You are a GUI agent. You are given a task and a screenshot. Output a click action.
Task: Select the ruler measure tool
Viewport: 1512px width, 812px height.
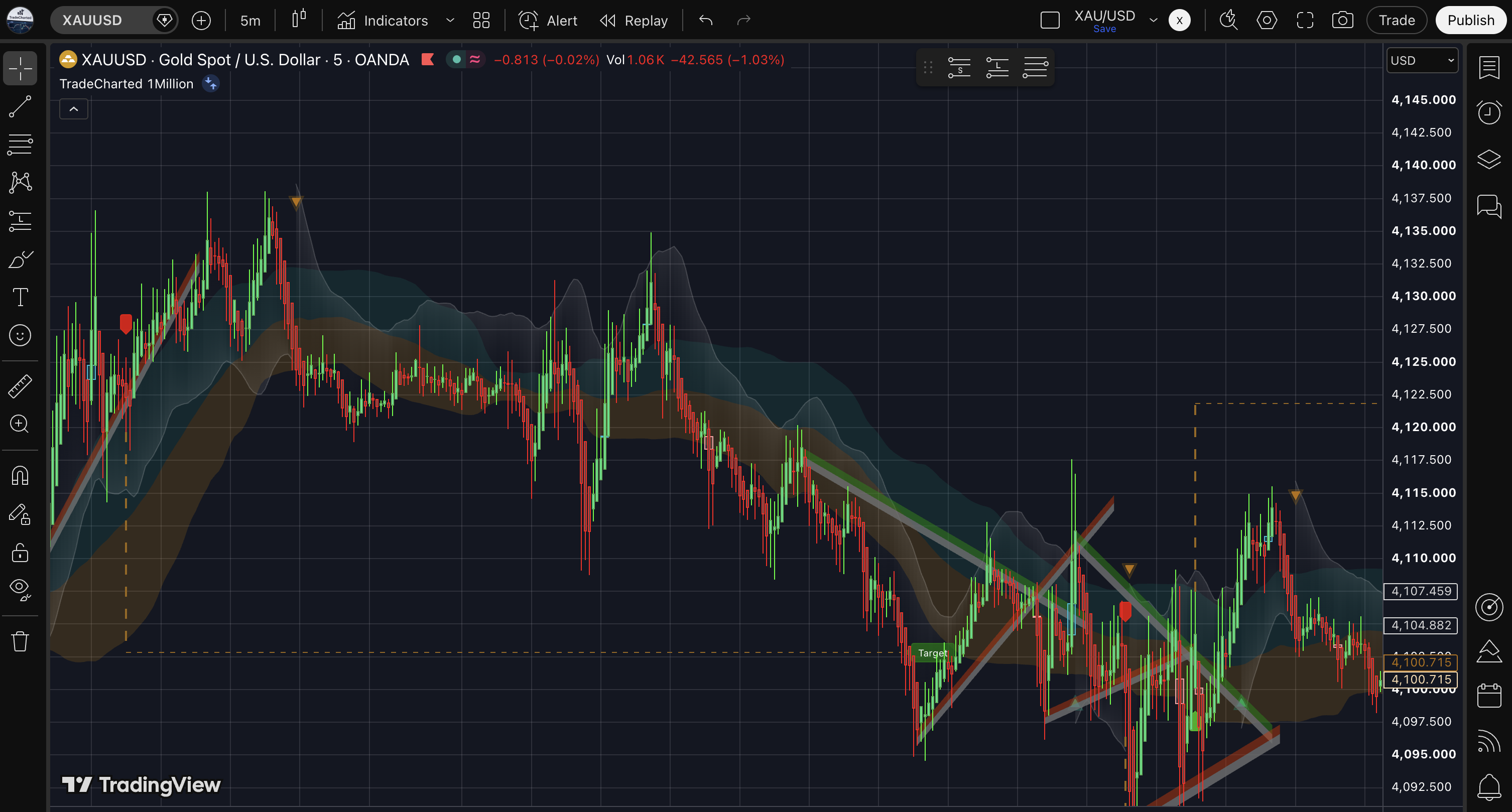point(20,386)
